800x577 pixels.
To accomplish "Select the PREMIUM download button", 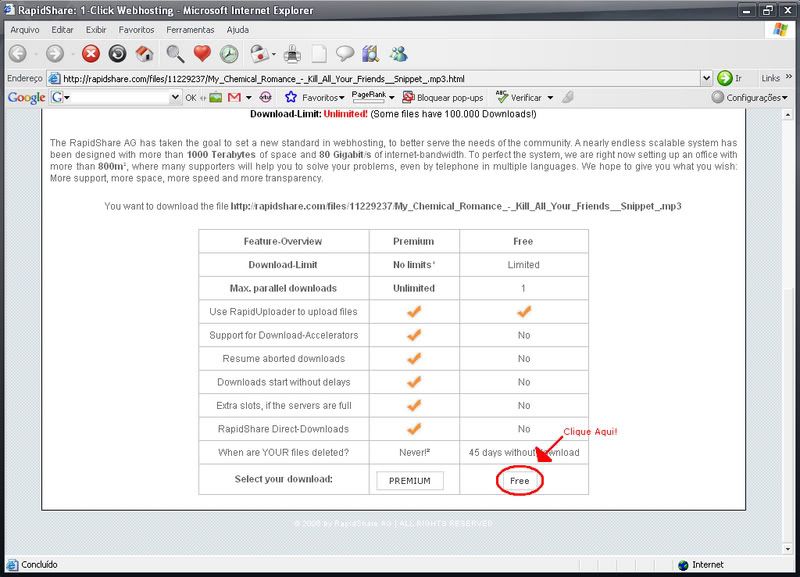I will pyautogui.click(x=409, y=481).
